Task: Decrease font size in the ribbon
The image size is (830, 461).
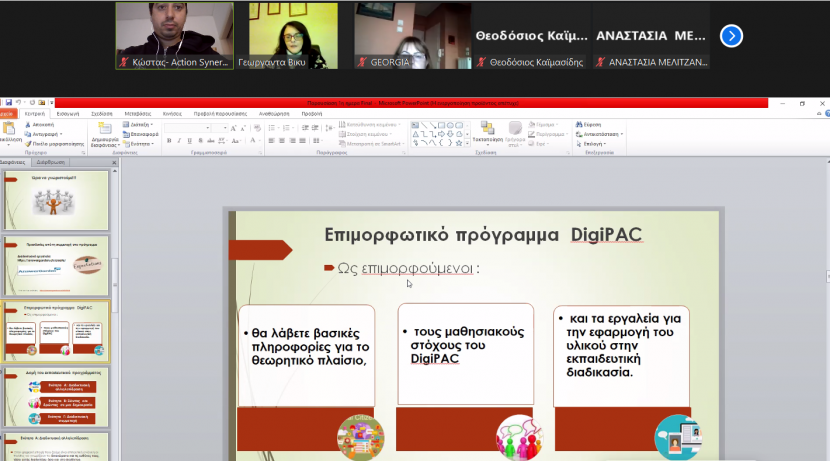Action: [x=243, y=128]
